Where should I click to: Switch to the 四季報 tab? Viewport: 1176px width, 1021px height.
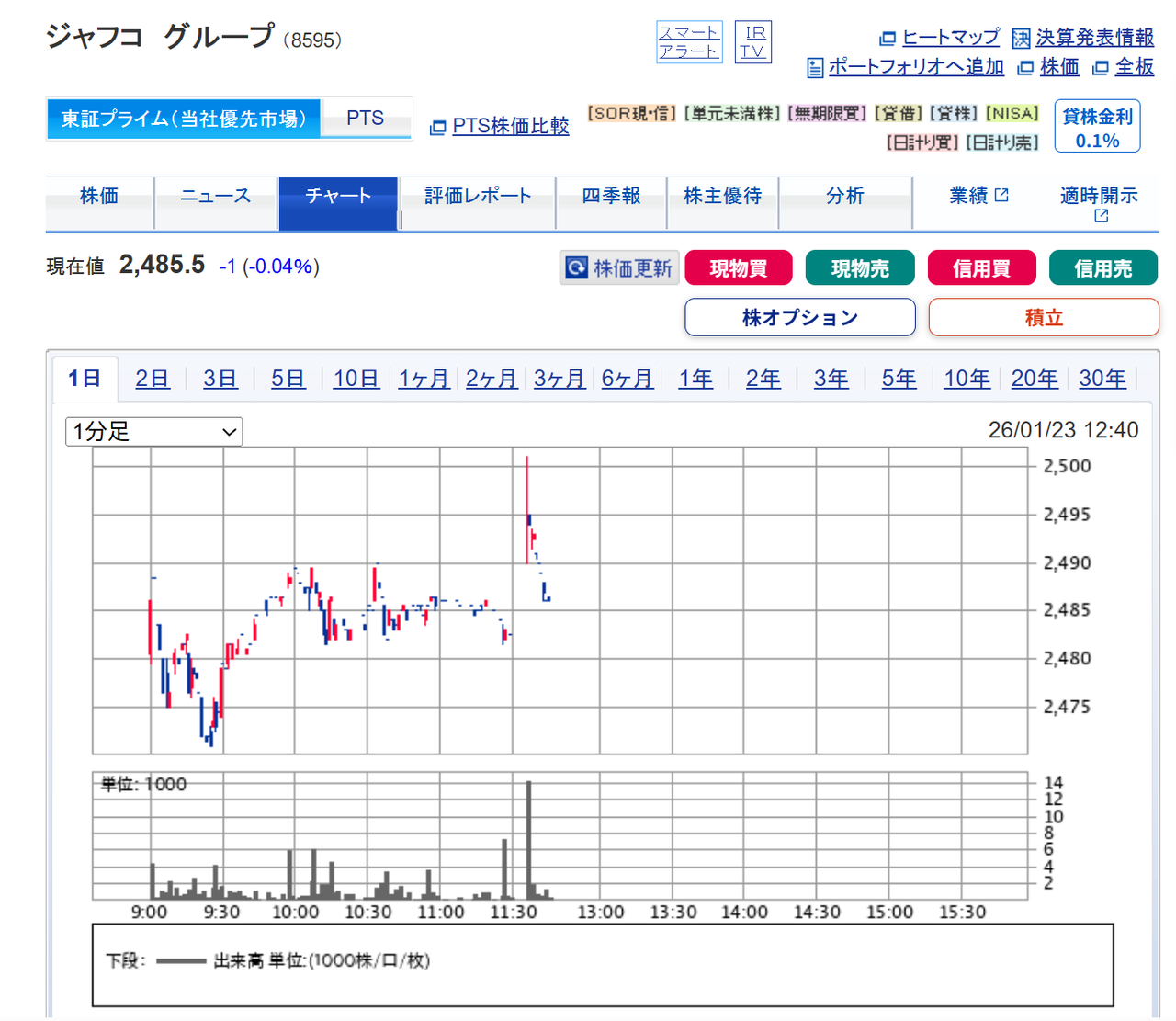point(611,195)
